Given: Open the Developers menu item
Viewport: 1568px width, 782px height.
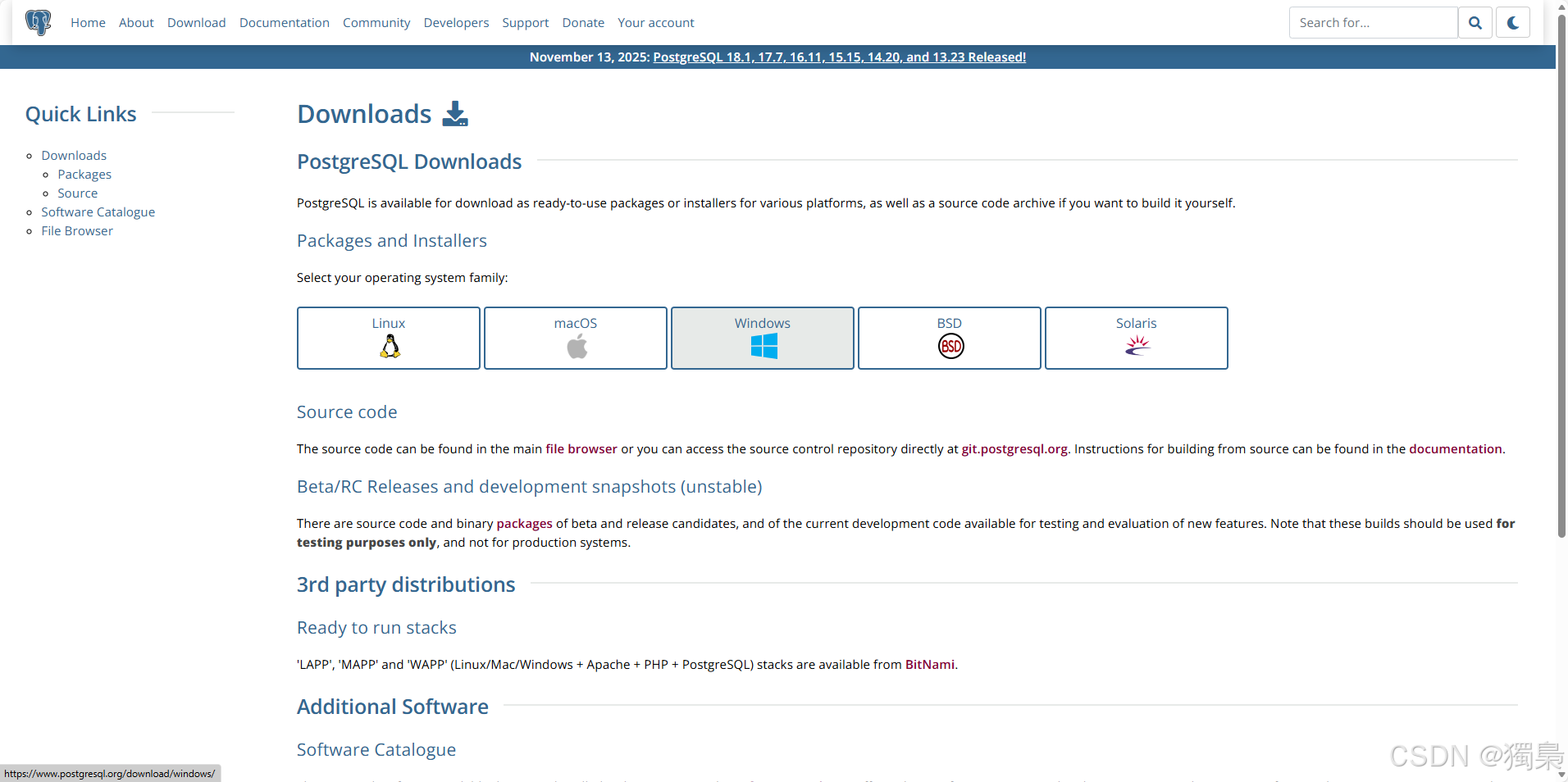Looking at the screenshot, I should [456, 23].
